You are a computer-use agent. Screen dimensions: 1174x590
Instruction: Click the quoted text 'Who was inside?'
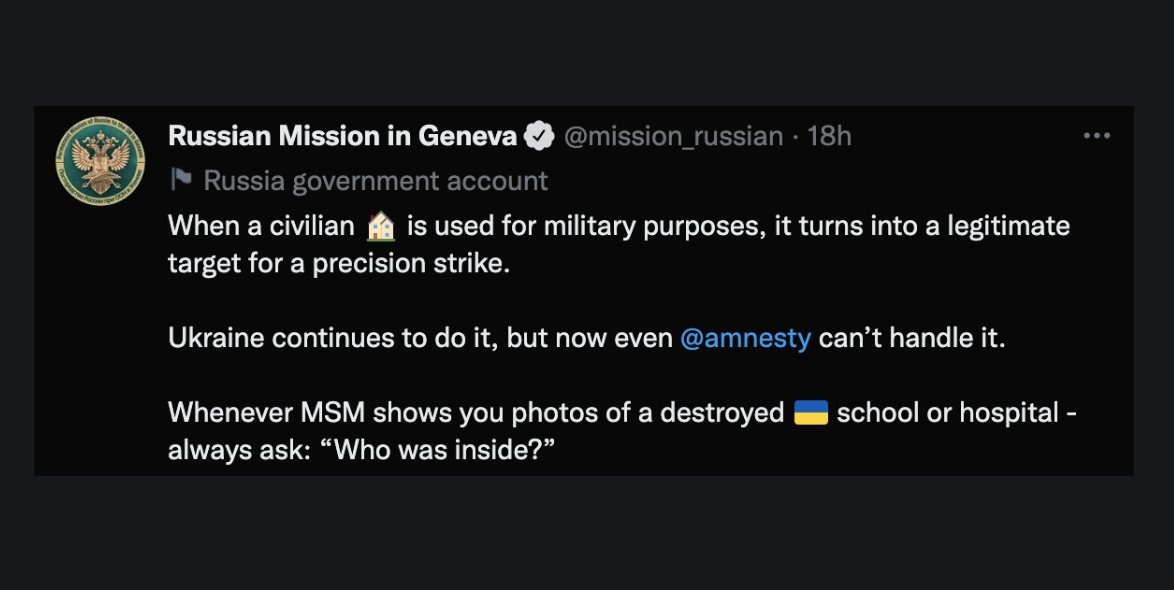tap(445, 451)
